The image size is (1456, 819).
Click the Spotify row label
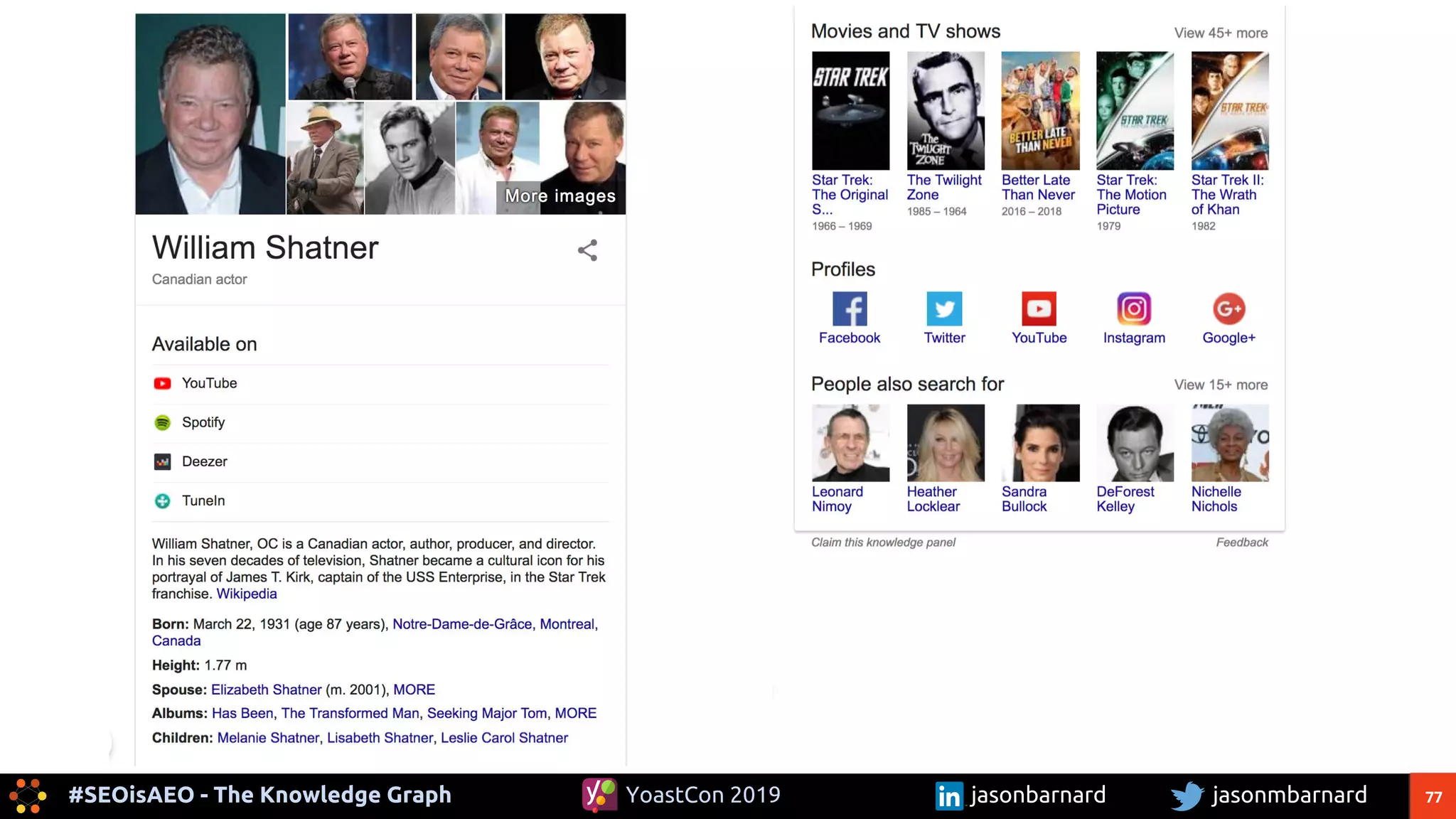[x=203, y=422]
